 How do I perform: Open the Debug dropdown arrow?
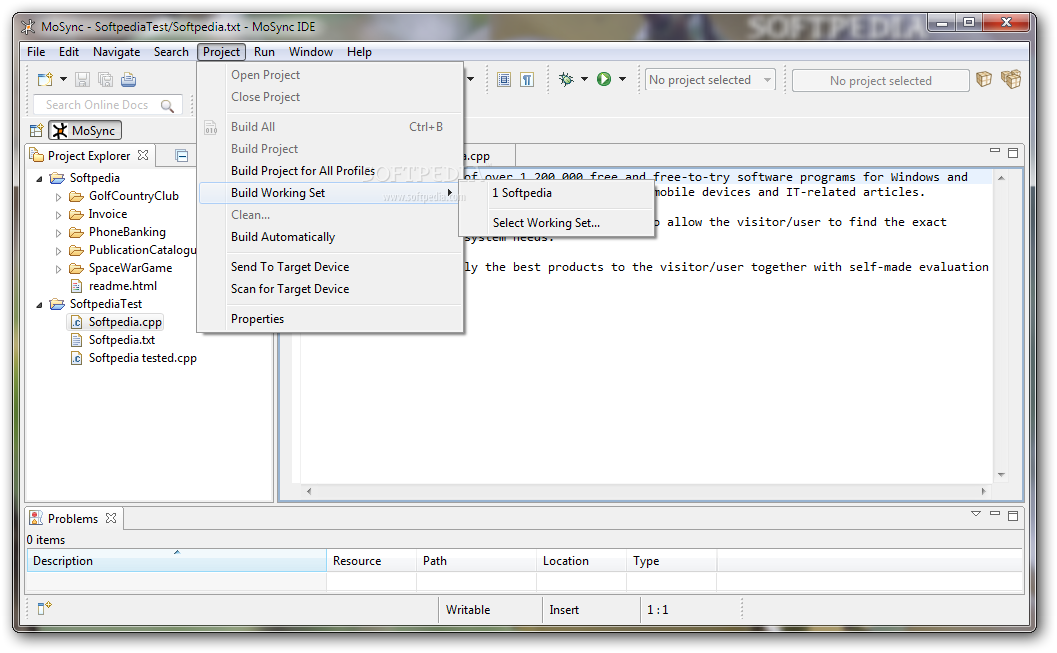click(x=584, y=80)
